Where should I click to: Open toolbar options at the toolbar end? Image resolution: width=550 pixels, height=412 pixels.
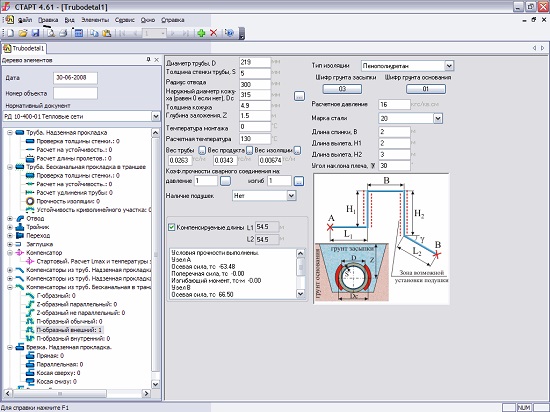241,34
